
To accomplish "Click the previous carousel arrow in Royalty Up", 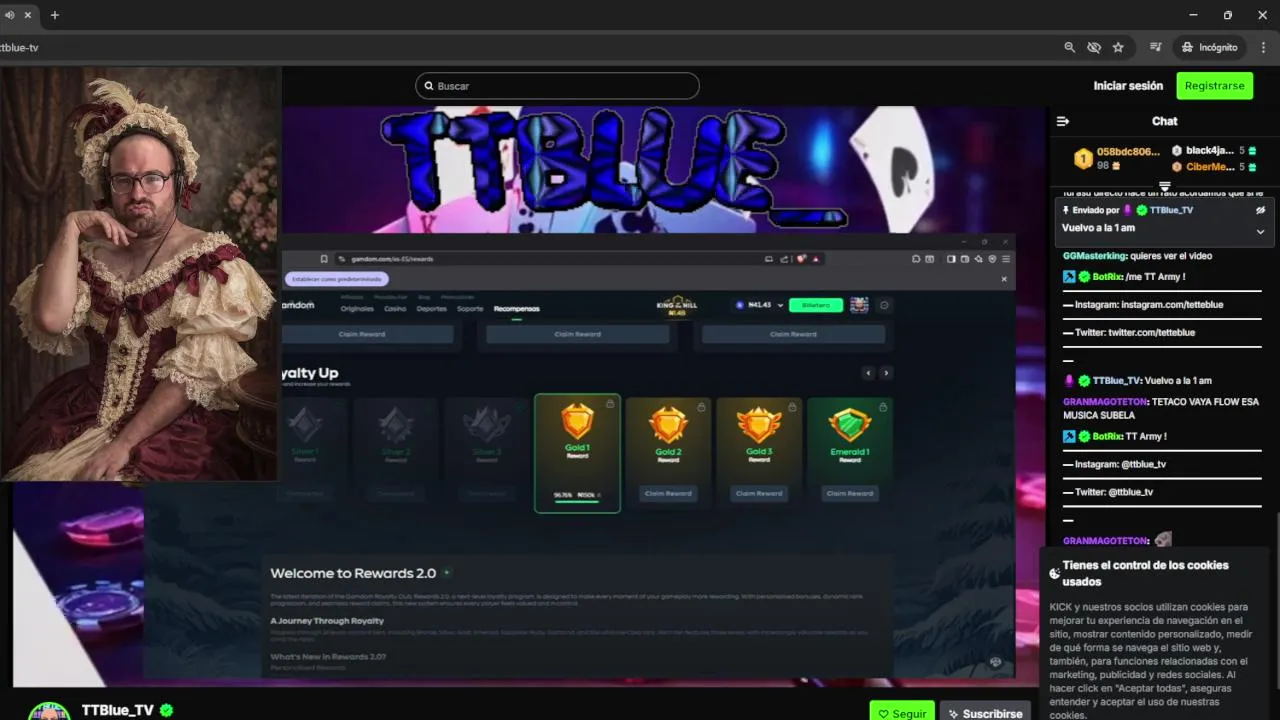I will pyautogui.click(x=868, y=373).
